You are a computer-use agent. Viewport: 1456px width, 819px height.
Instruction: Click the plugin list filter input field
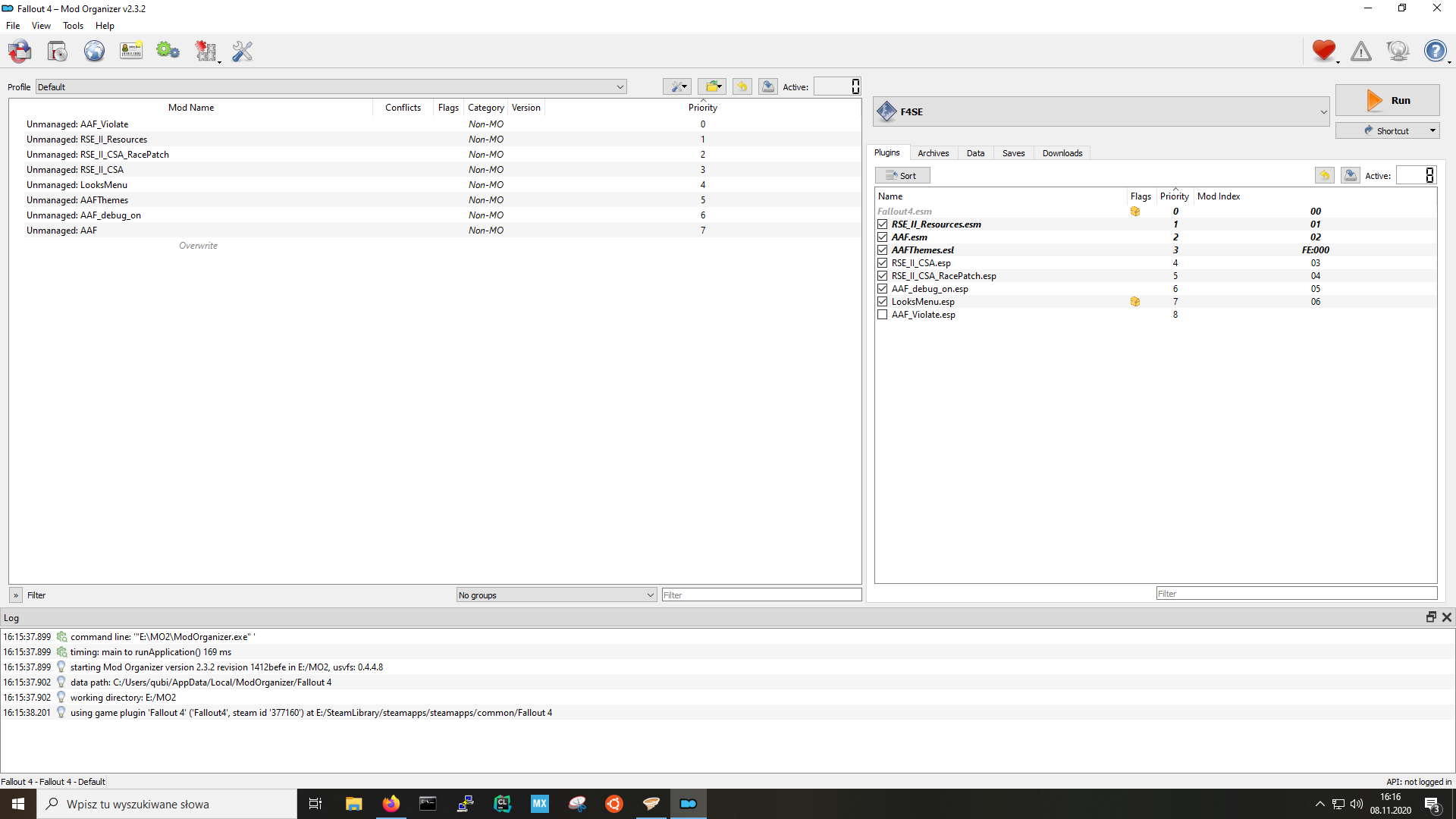(x=1296, y=594)
